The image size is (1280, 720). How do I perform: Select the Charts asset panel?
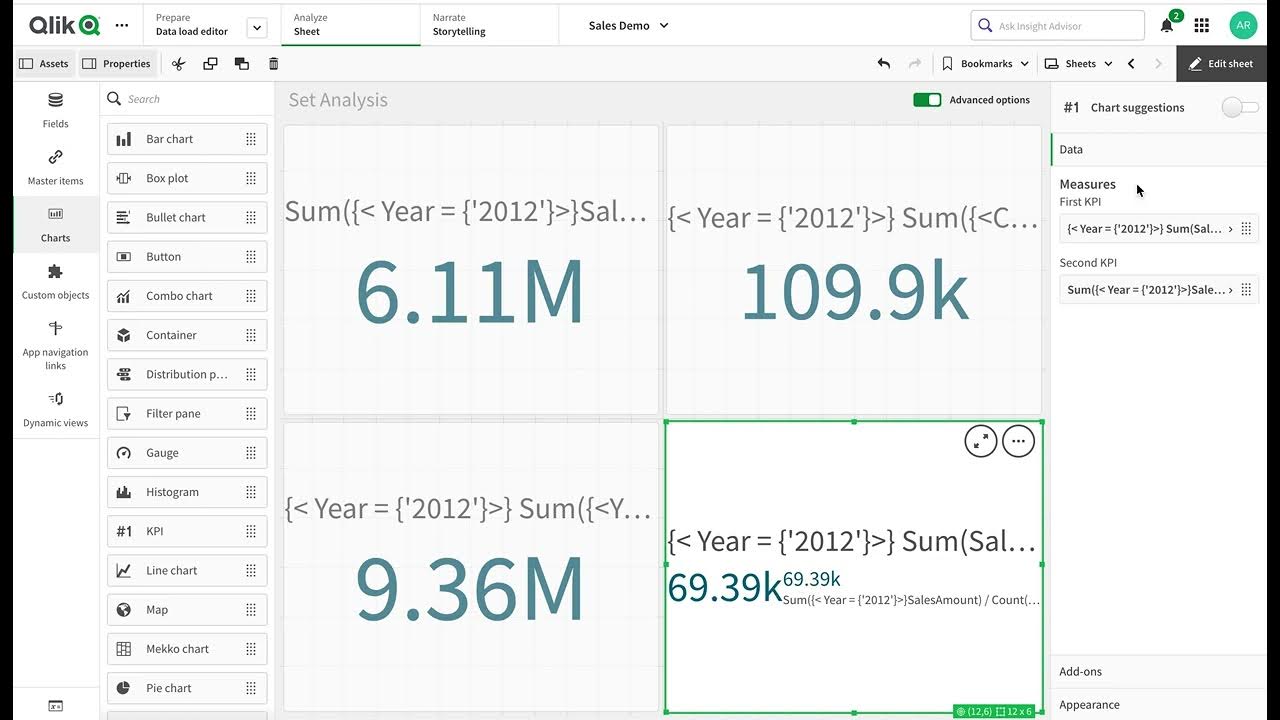pyautogui.click(x=55, y=224)
